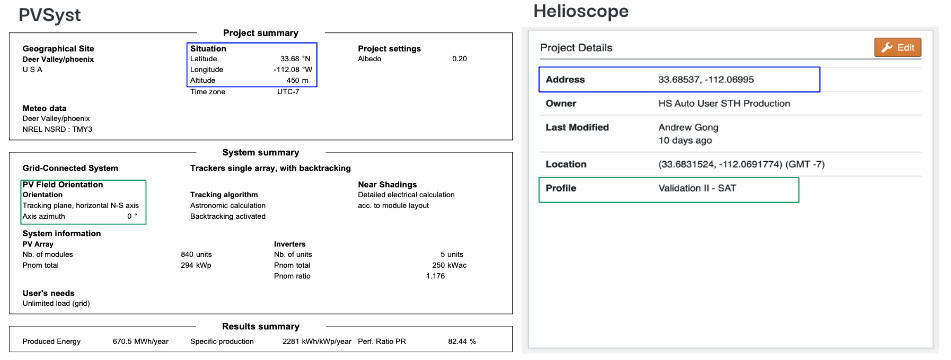This screenshot has height=360, width=951.
Task: Select the "Geographical Site" heading
Action: (58, 48)
